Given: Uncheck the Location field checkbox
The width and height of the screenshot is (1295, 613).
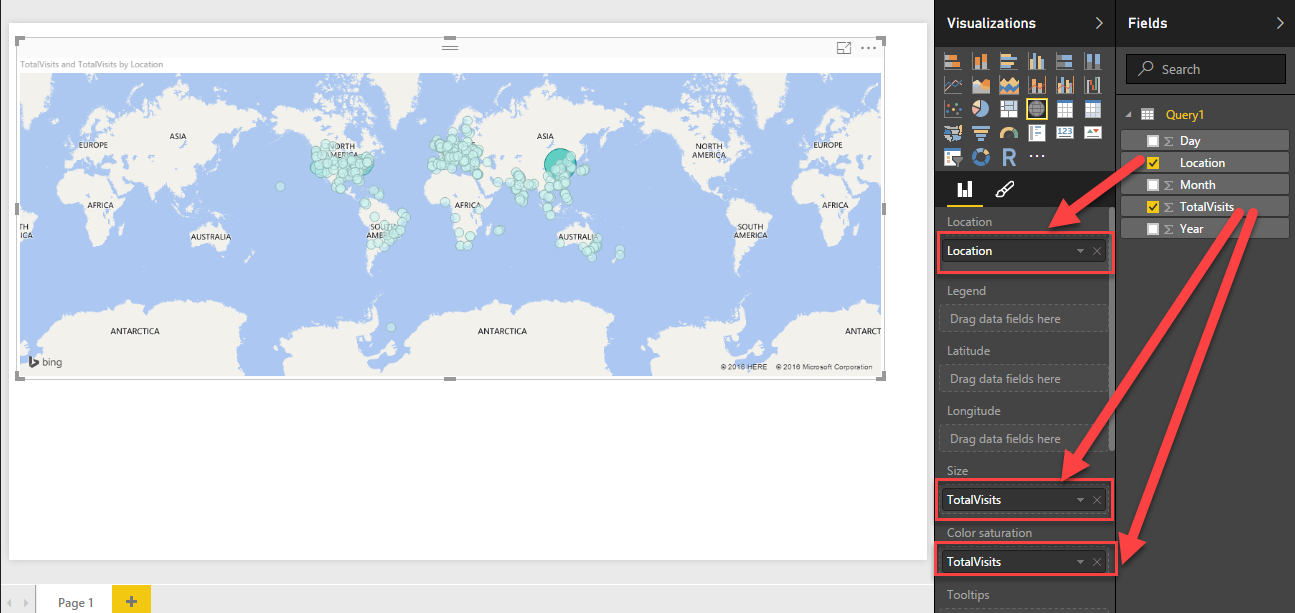Looking at the screenshot, I should [x=1153, y=163].
